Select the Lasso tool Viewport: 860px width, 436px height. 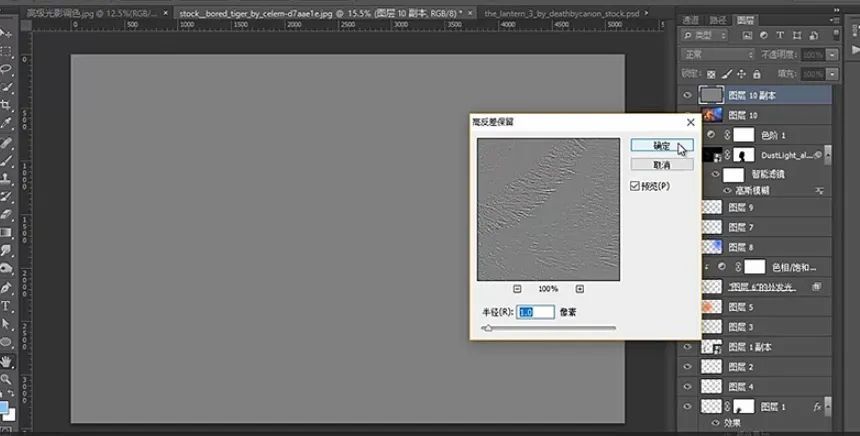pyautogui.click(x=6, y=69)
